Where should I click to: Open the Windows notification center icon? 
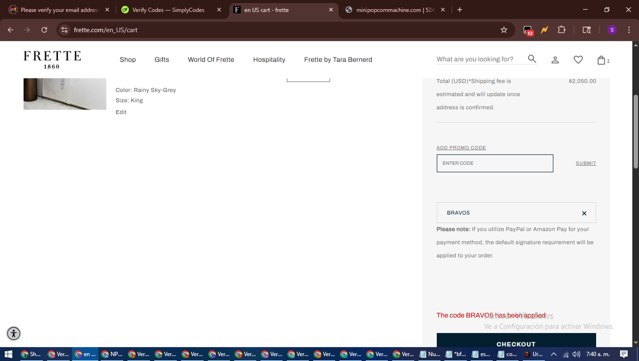(x=624, y=354)
